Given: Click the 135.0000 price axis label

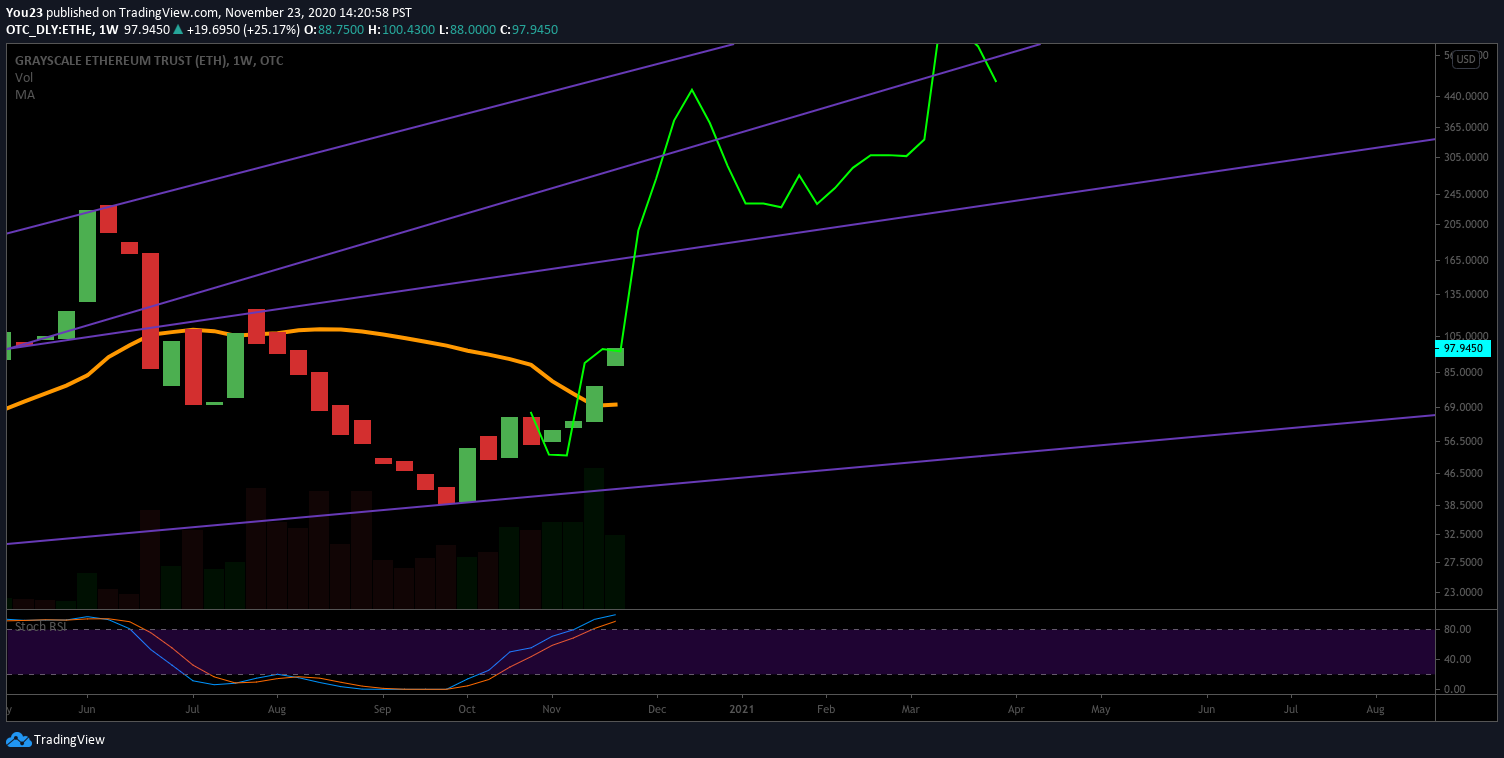Looking at the screenshot, I should click(x=1466, y=295).
